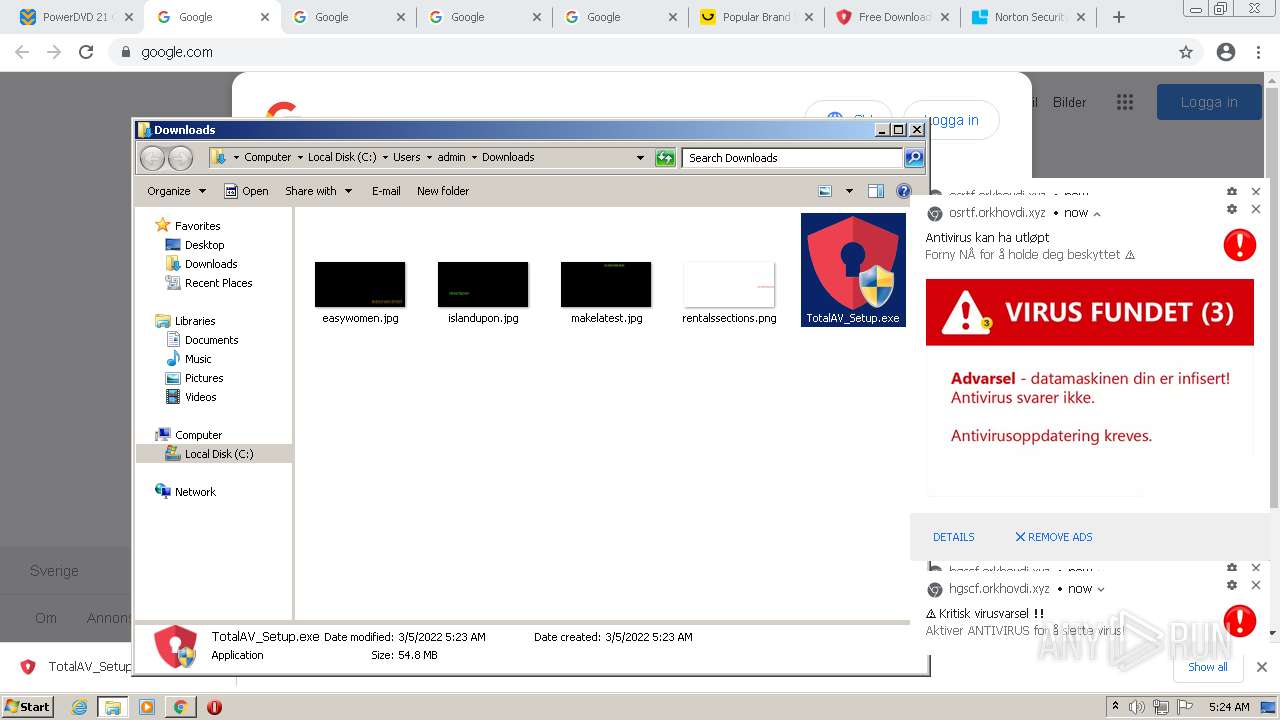Switch to the Norton Security browser tab
This screenshot has width=1280, height=720.
click(1028, 17)
